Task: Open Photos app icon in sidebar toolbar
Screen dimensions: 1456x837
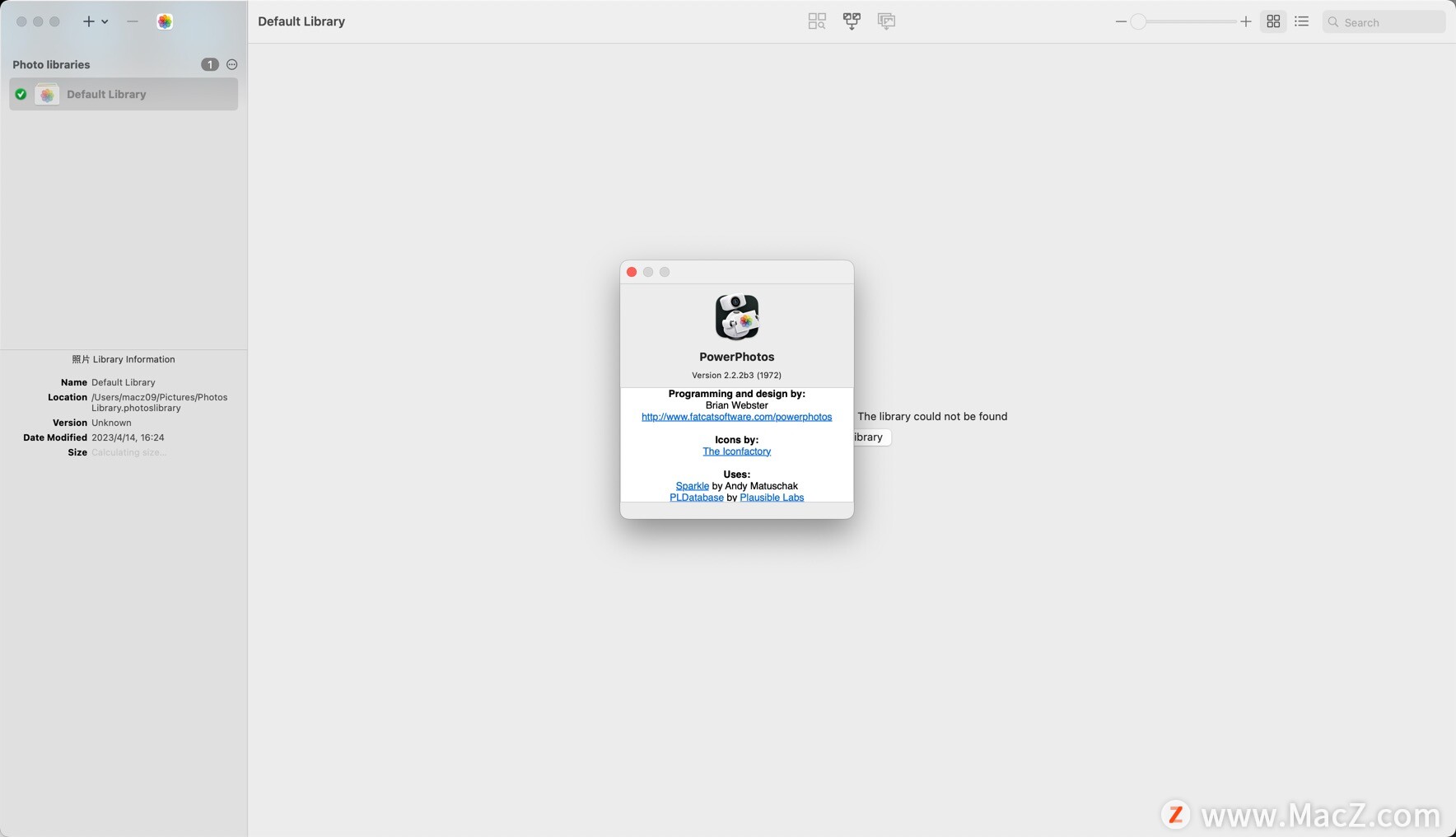Action: coord(165,21)
